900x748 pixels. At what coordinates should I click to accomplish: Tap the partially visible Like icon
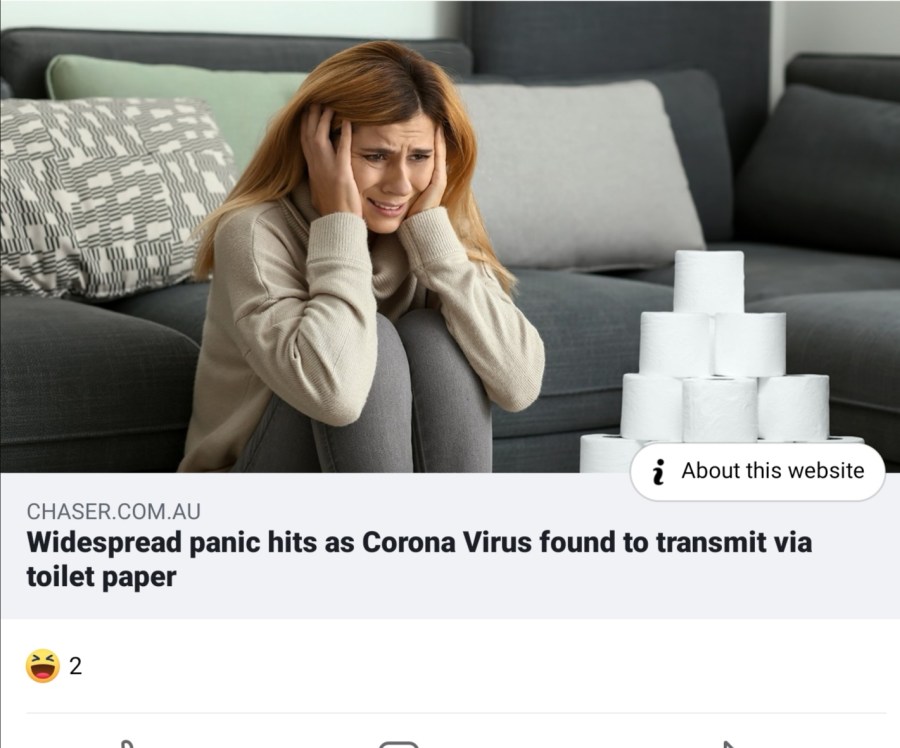click(127, 744)
